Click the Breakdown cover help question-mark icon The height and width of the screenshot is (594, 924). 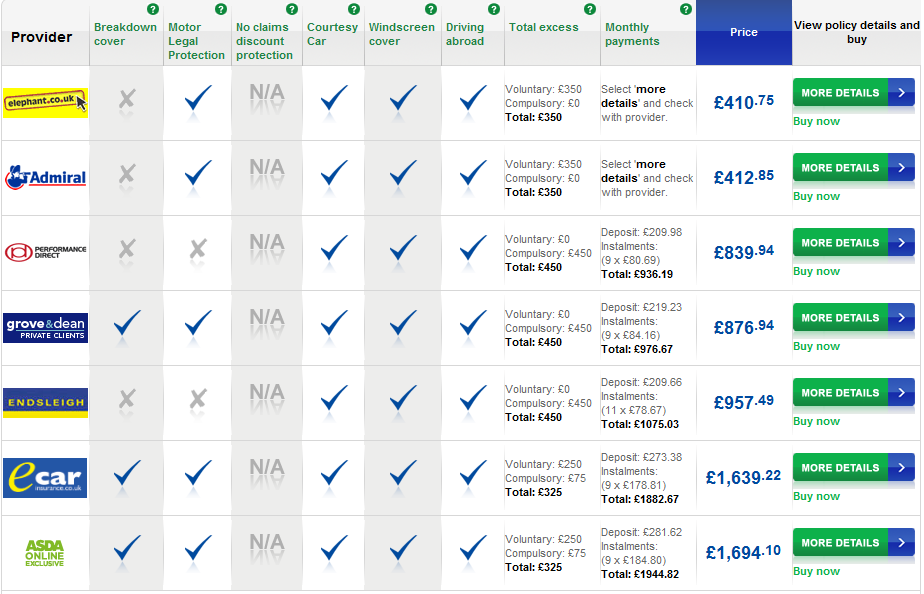click(x=153, y=9)
